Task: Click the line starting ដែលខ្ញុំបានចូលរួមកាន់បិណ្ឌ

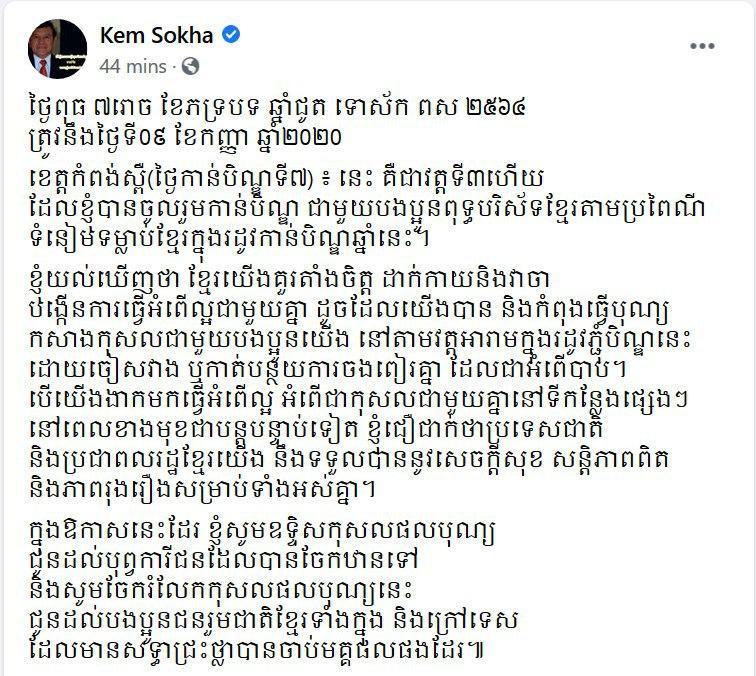Action: point(367,210)
